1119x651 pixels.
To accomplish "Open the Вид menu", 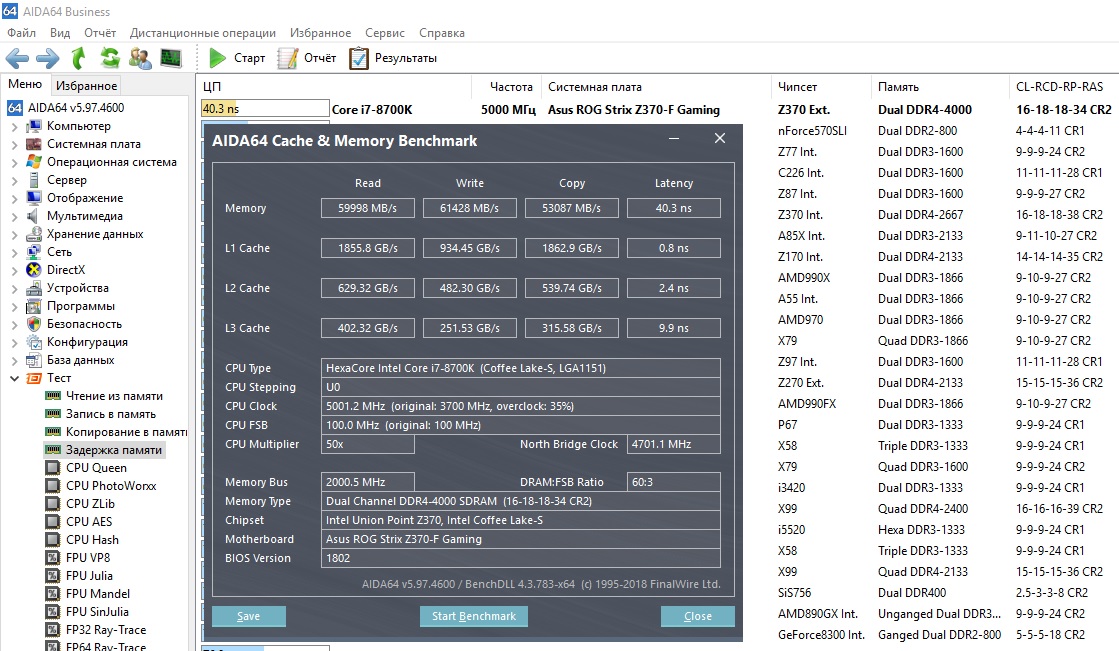I will point(60,33).
